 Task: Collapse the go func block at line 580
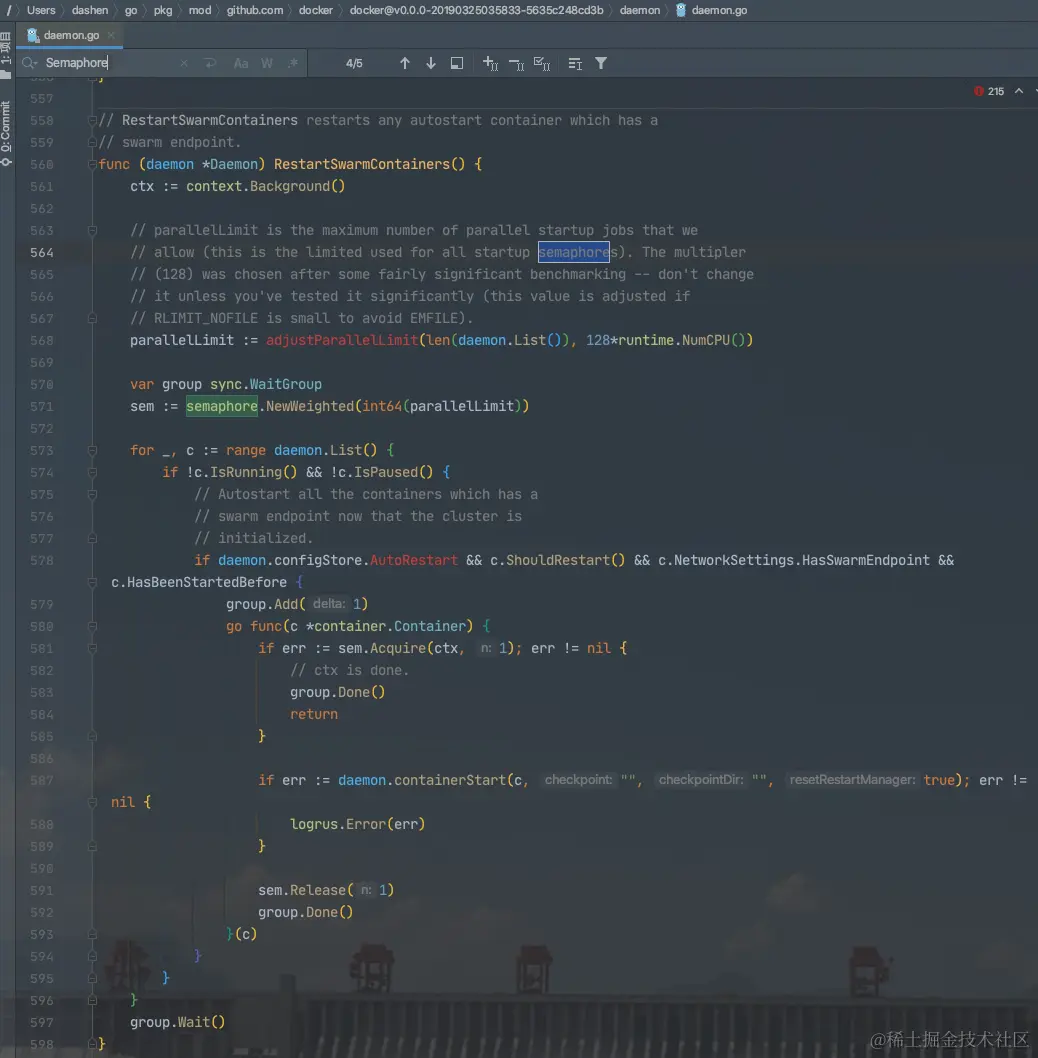(92, 627)
